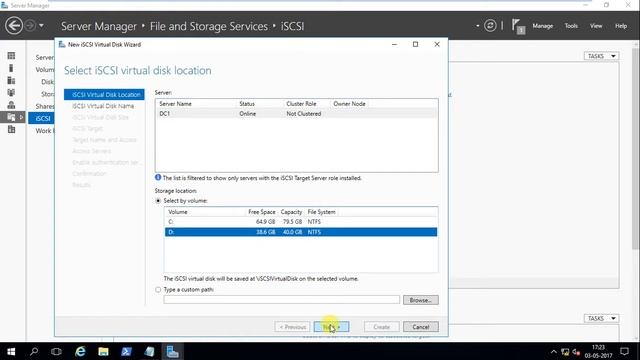Click the Cluster Role column header
The height and width of the screenshot is (360, 640).
pos(301,104)
